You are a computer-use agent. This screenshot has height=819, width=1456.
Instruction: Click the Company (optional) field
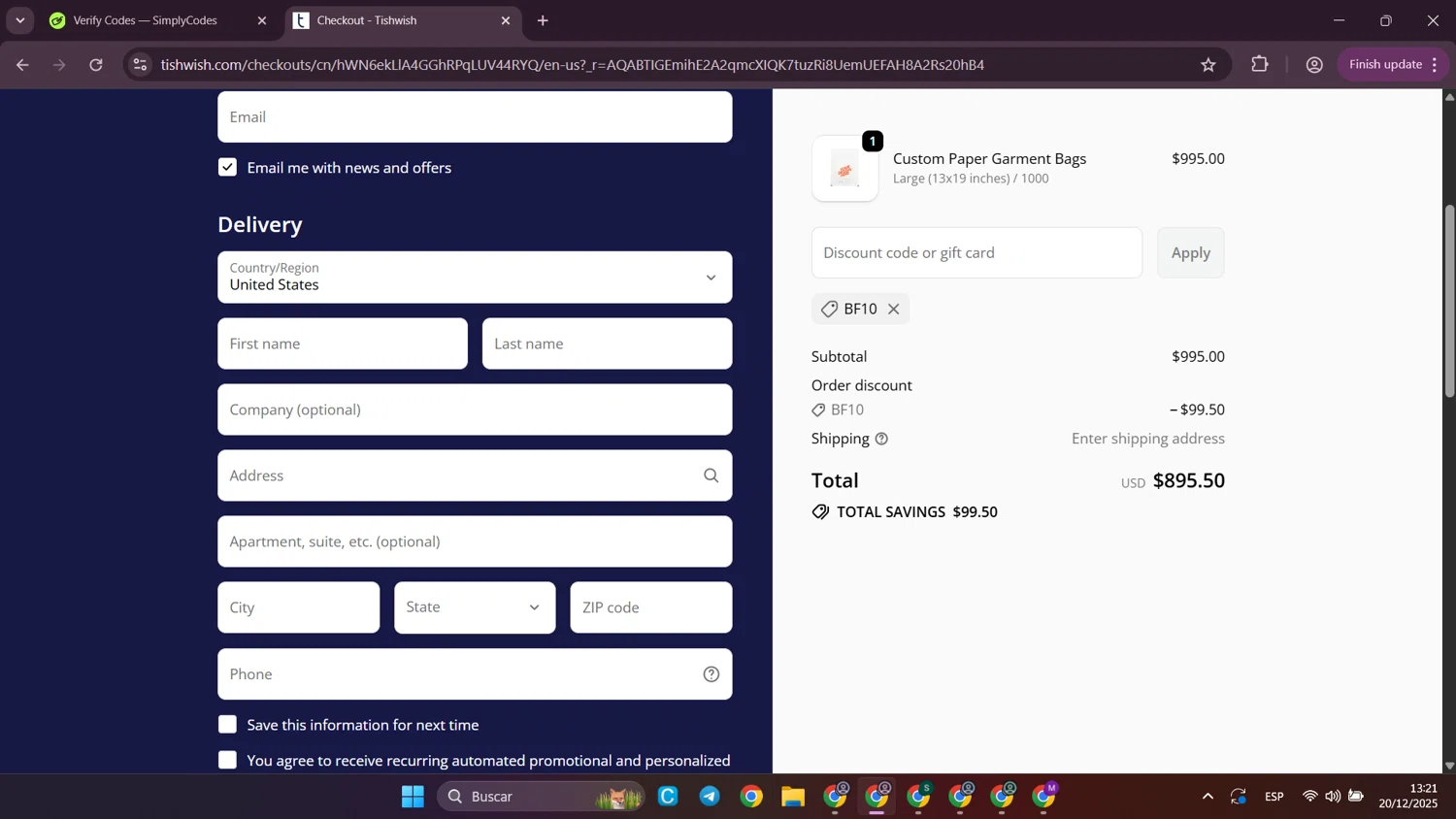[475, 409]
